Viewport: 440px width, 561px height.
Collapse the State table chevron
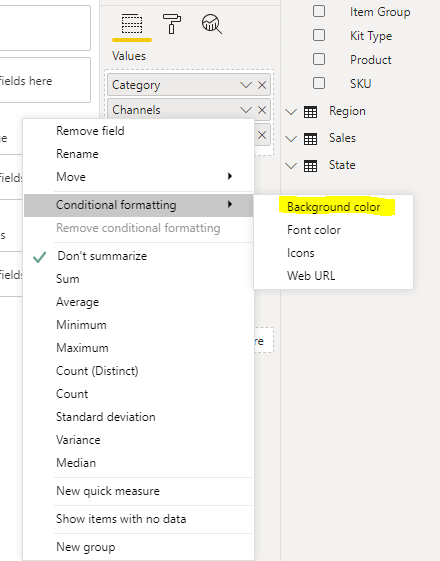291,166
